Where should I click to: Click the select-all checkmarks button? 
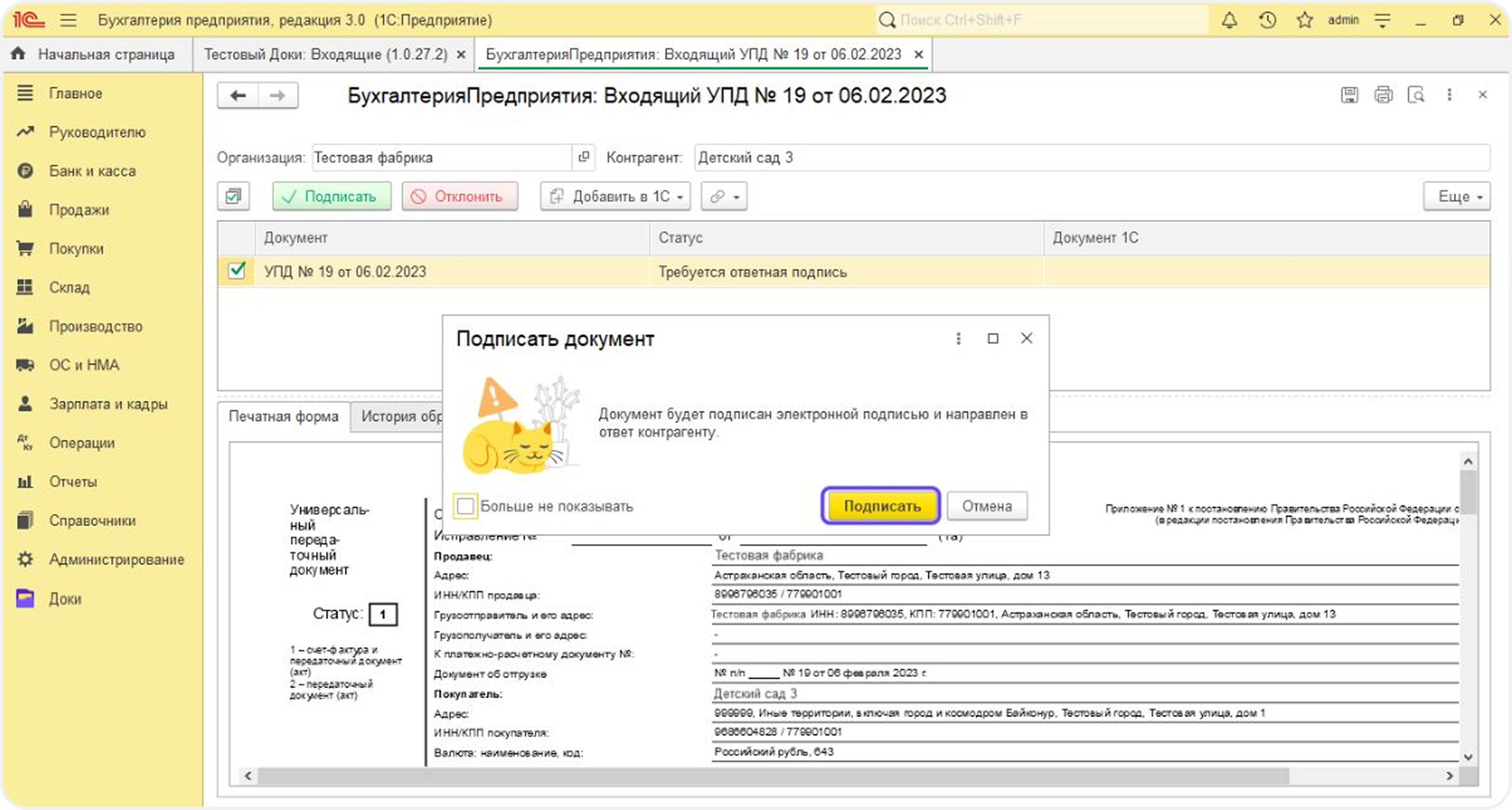233,196
